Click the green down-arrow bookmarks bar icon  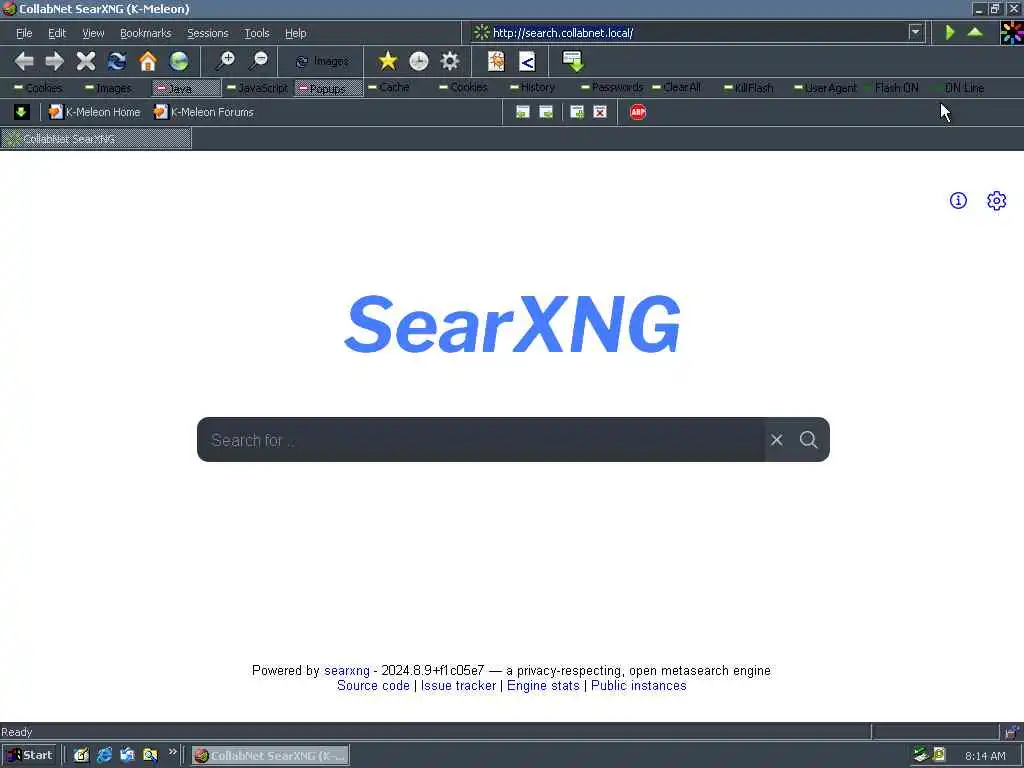coord(21,112)
